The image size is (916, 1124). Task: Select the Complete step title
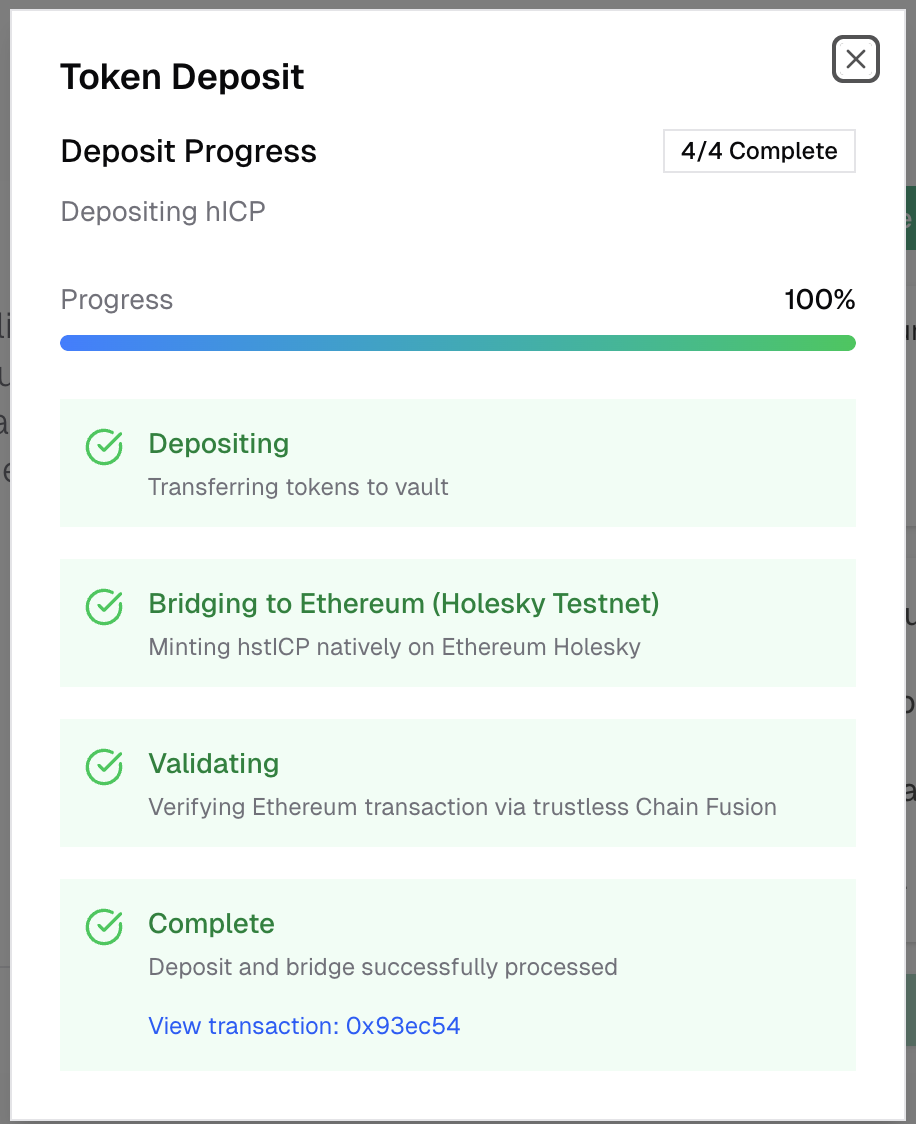[x=211, y=924]
